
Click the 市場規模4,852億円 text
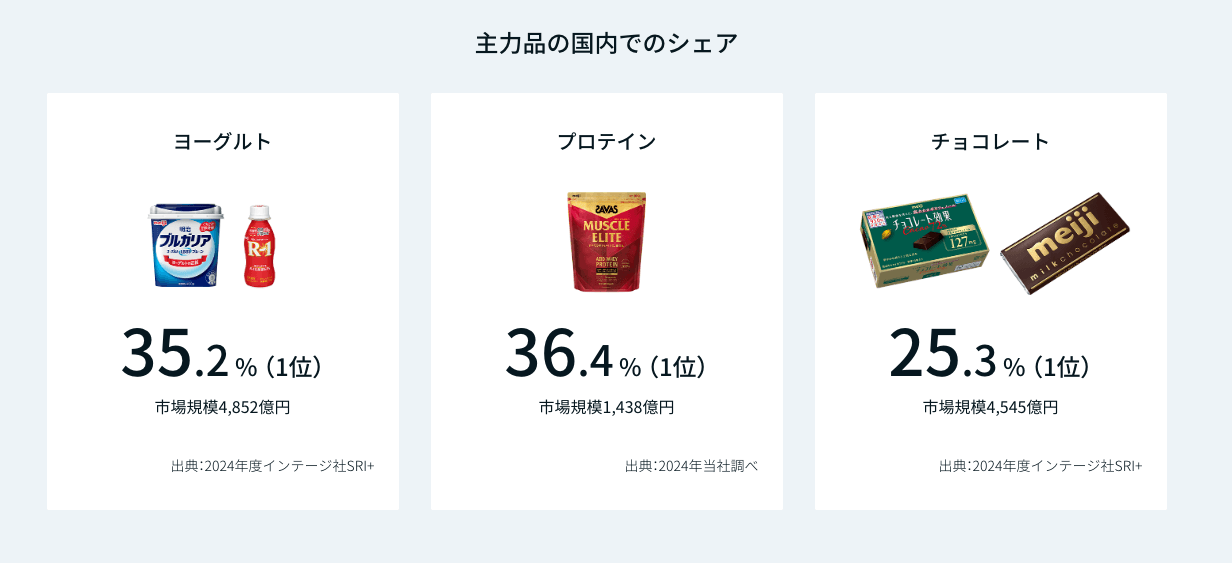pos(222,407)
